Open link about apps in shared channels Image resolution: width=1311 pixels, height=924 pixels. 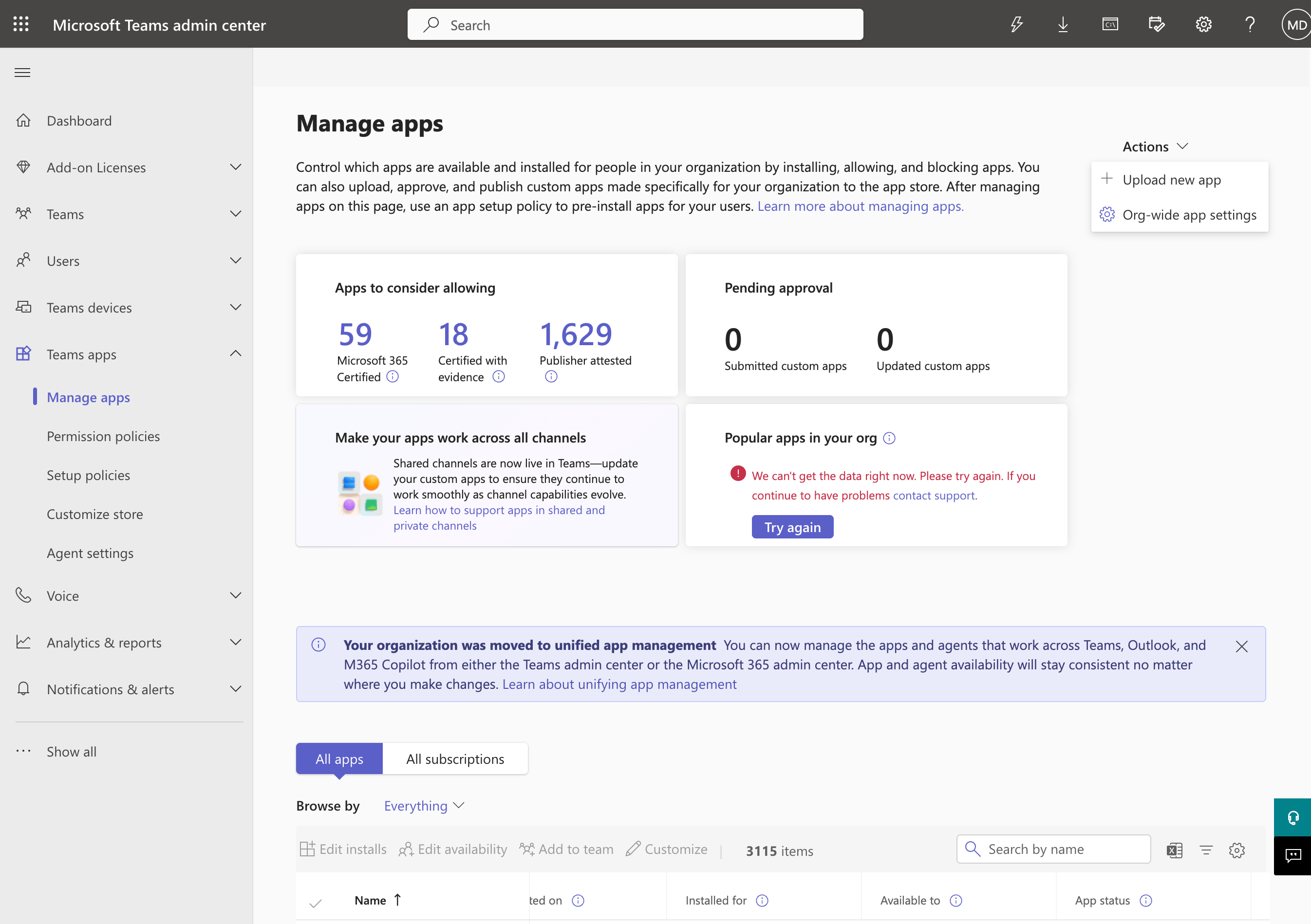(499, 517)
